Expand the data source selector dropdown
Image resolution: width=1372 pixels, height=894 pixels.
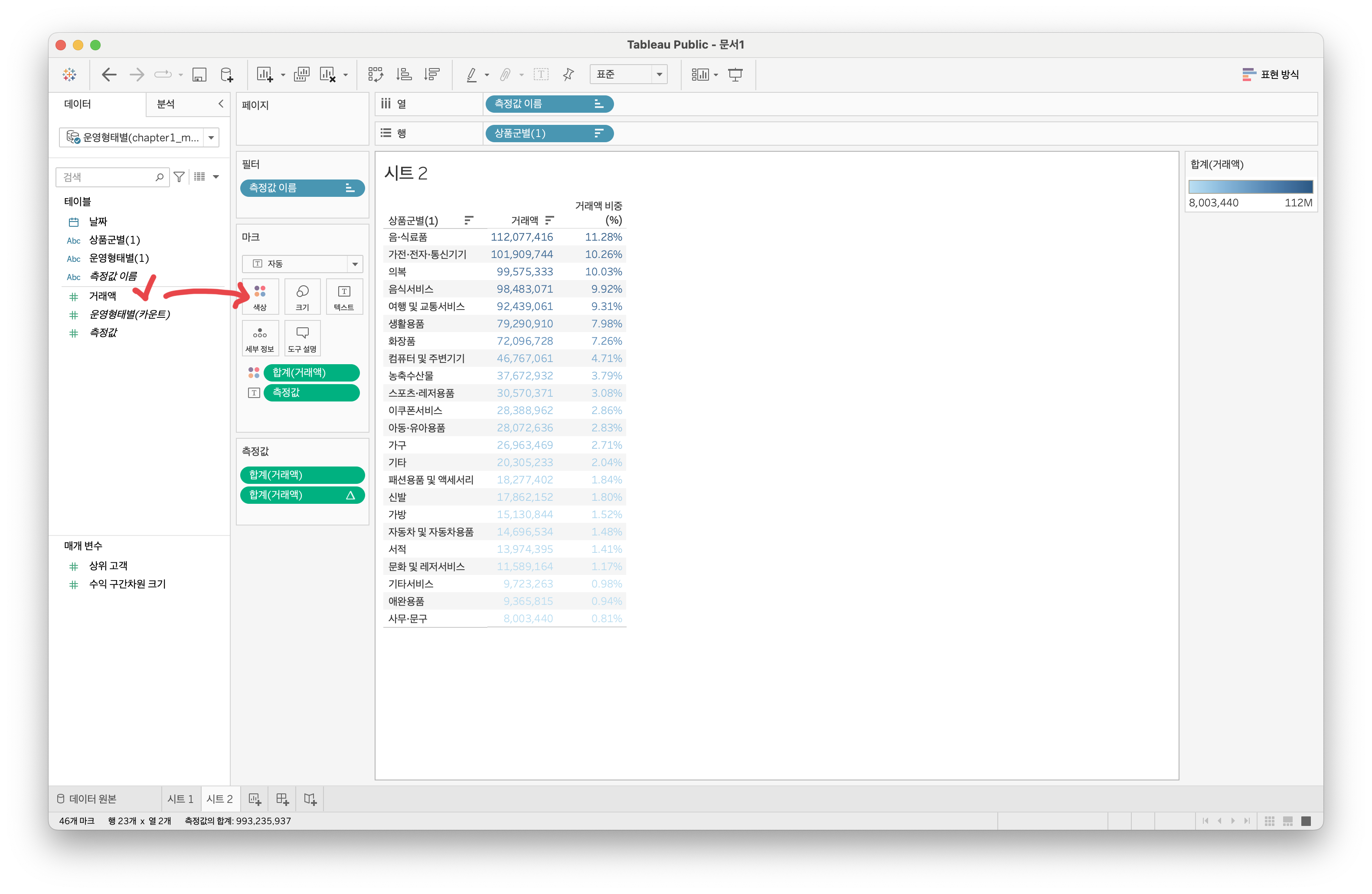pos(211,138)
